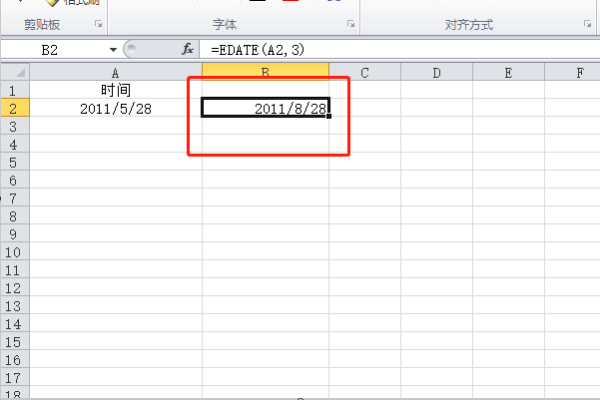
Task: Select row 3 header
Action: 15,126
